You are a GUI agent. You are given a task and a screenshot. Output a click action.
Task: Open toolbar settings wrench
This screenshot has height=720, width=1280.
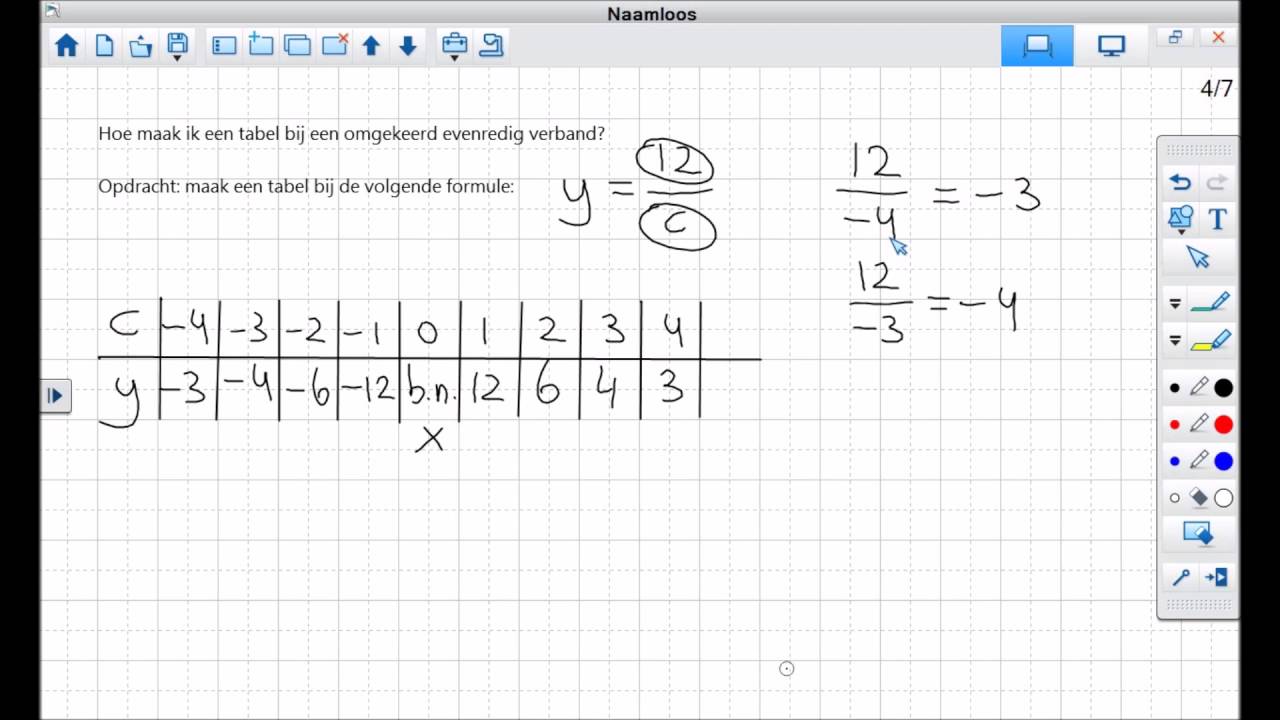[1180, 577]
